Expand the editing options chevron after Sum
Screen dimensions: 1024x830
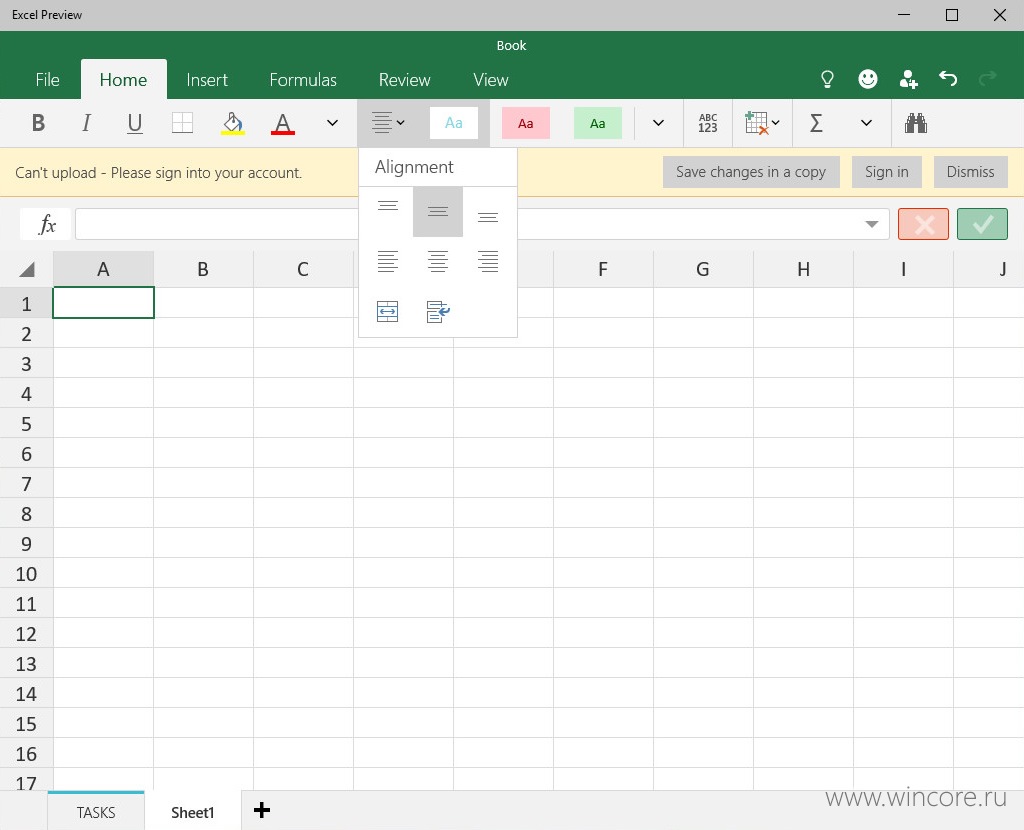[867, 123]
